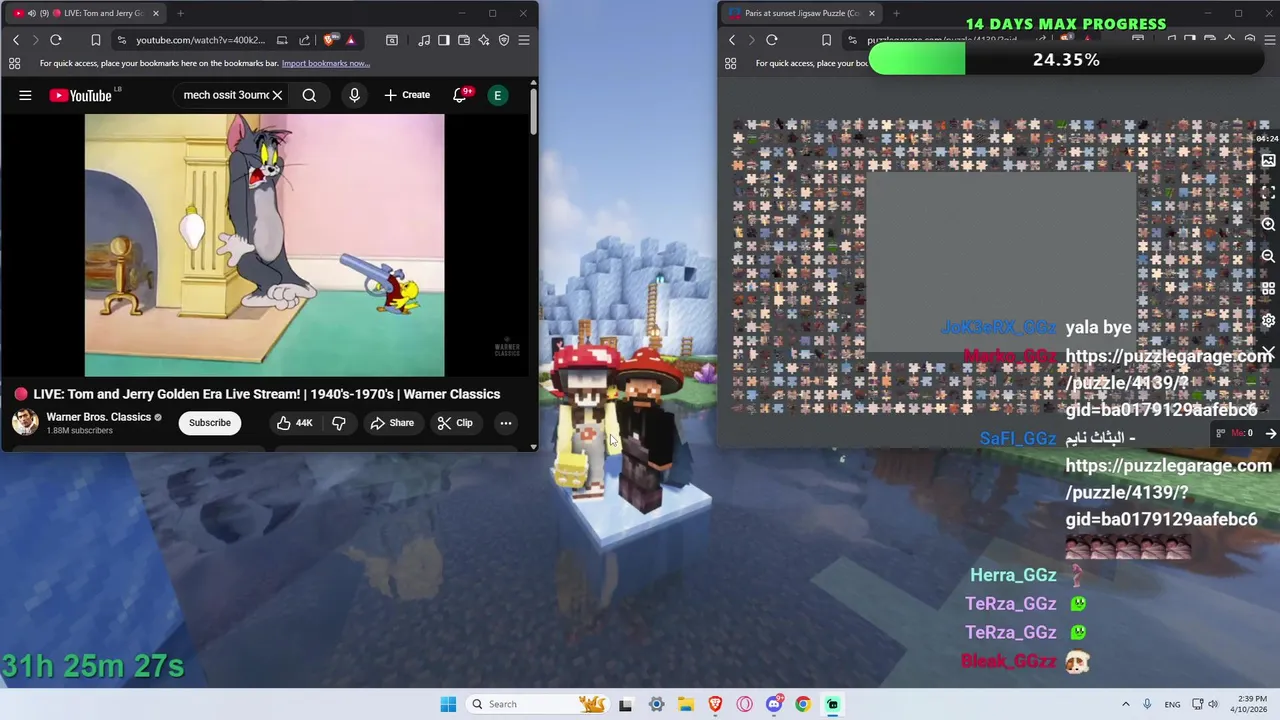Image resolution: width=1280 pixels, height=720 pixels.
Task: Click puzzle zoom-out magnifier icon
Action: pos(1268,257)
